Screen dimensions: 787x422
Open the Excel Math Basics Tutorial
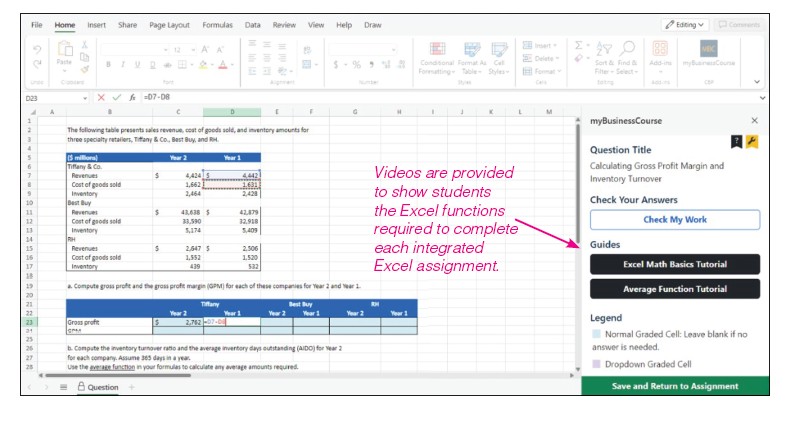point(675,264)
